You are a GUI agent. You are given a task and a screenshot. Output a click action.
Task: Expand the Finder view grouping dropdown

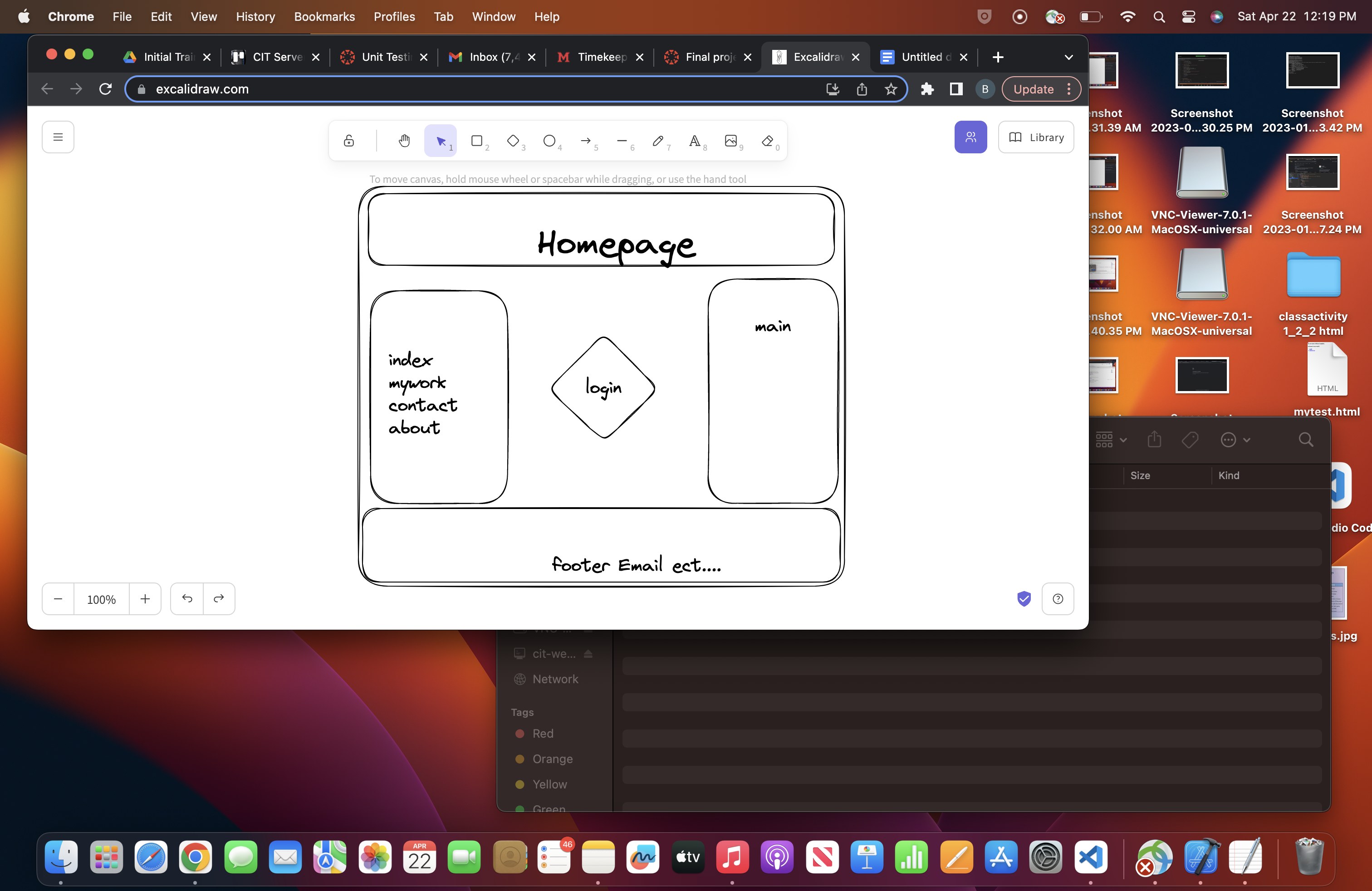point(1111,440)
